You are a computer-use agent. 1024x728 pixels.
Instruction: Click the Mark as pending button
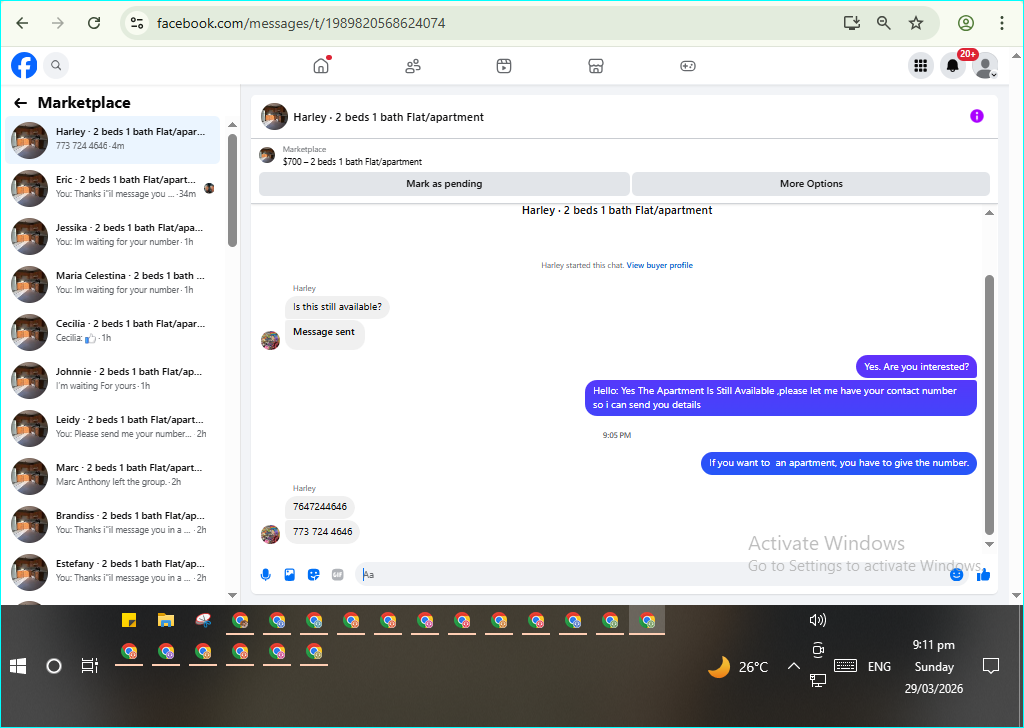coord(444,184)
